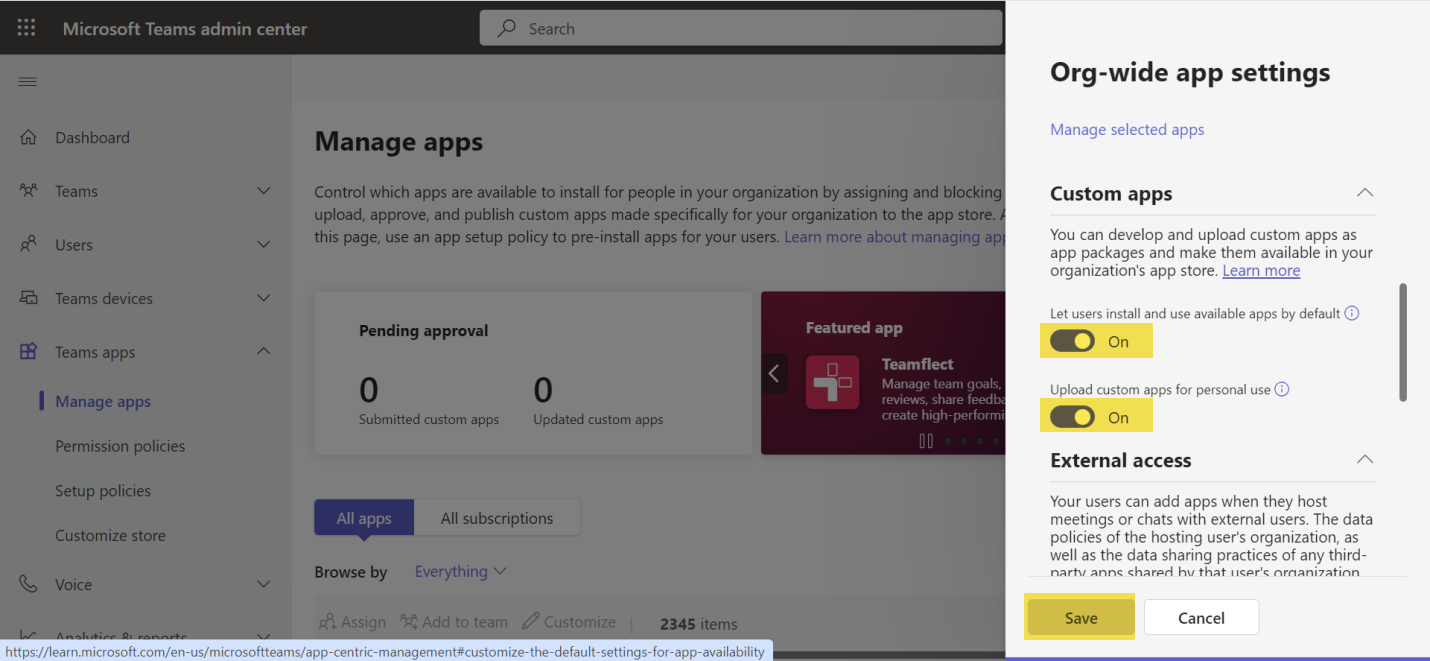Toggle Let users install available apps switch

point(1073,341)
